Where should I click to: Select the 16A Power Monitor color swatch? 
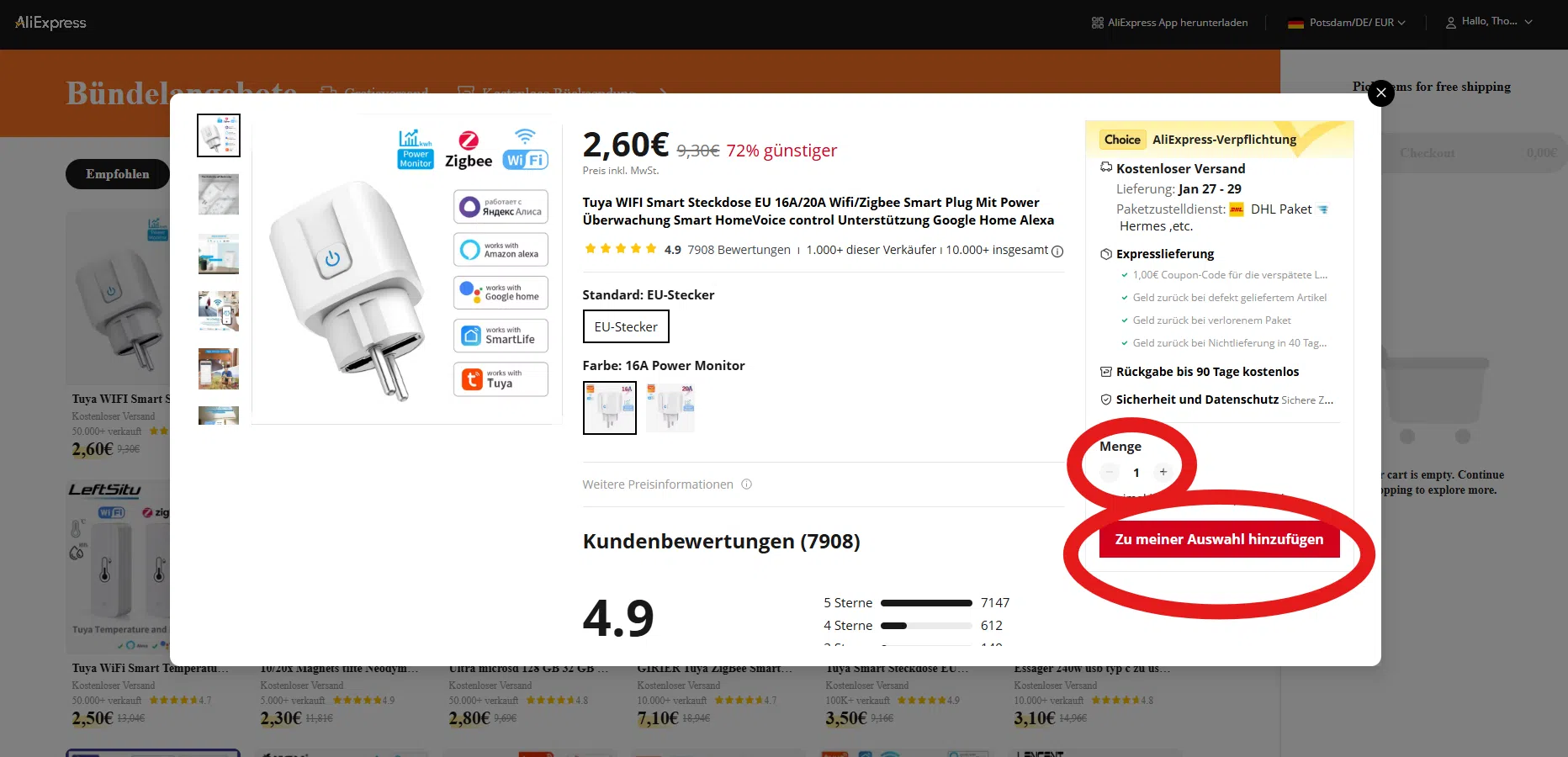pyautogui.click(x=610, y=408)
